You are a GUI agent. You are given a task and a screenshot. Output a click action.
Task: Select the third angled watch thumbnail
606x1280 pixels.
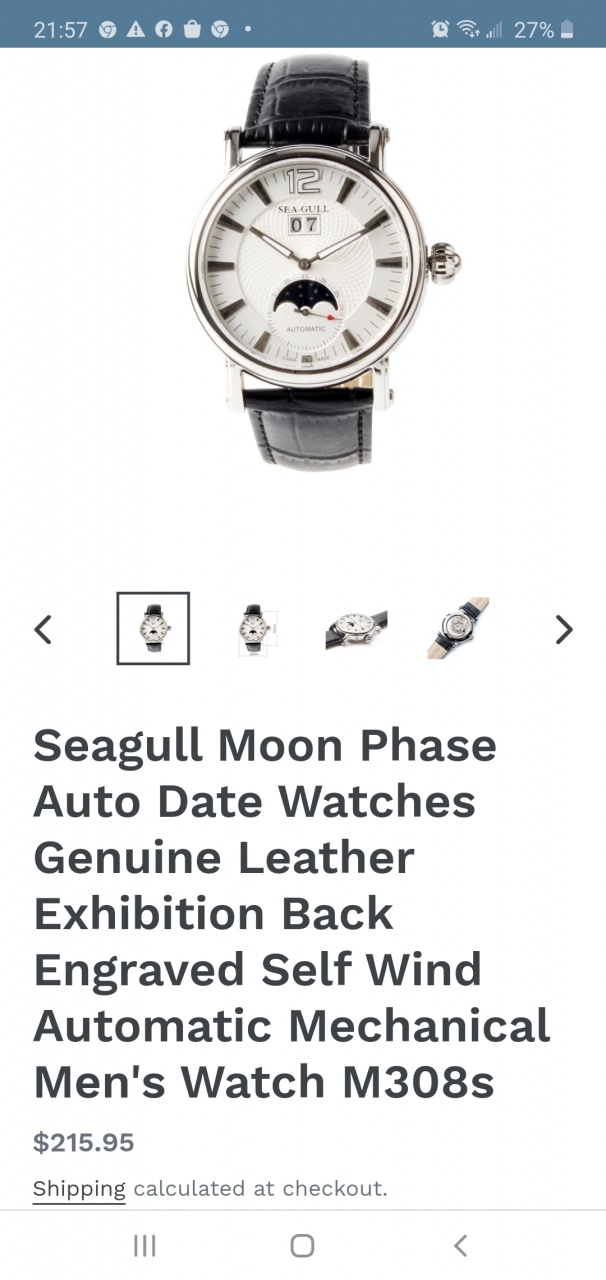tap(356, 629)
